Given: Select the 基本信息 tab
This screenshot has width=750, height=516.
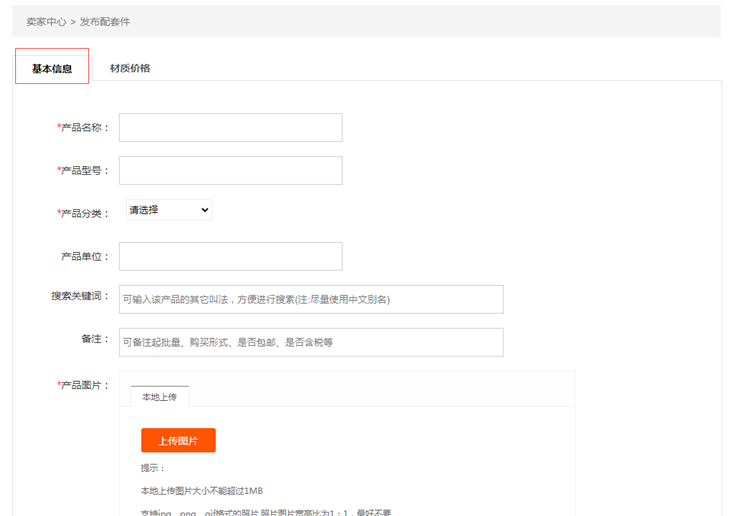Looking at the screenshot, I should pos(52,69).
